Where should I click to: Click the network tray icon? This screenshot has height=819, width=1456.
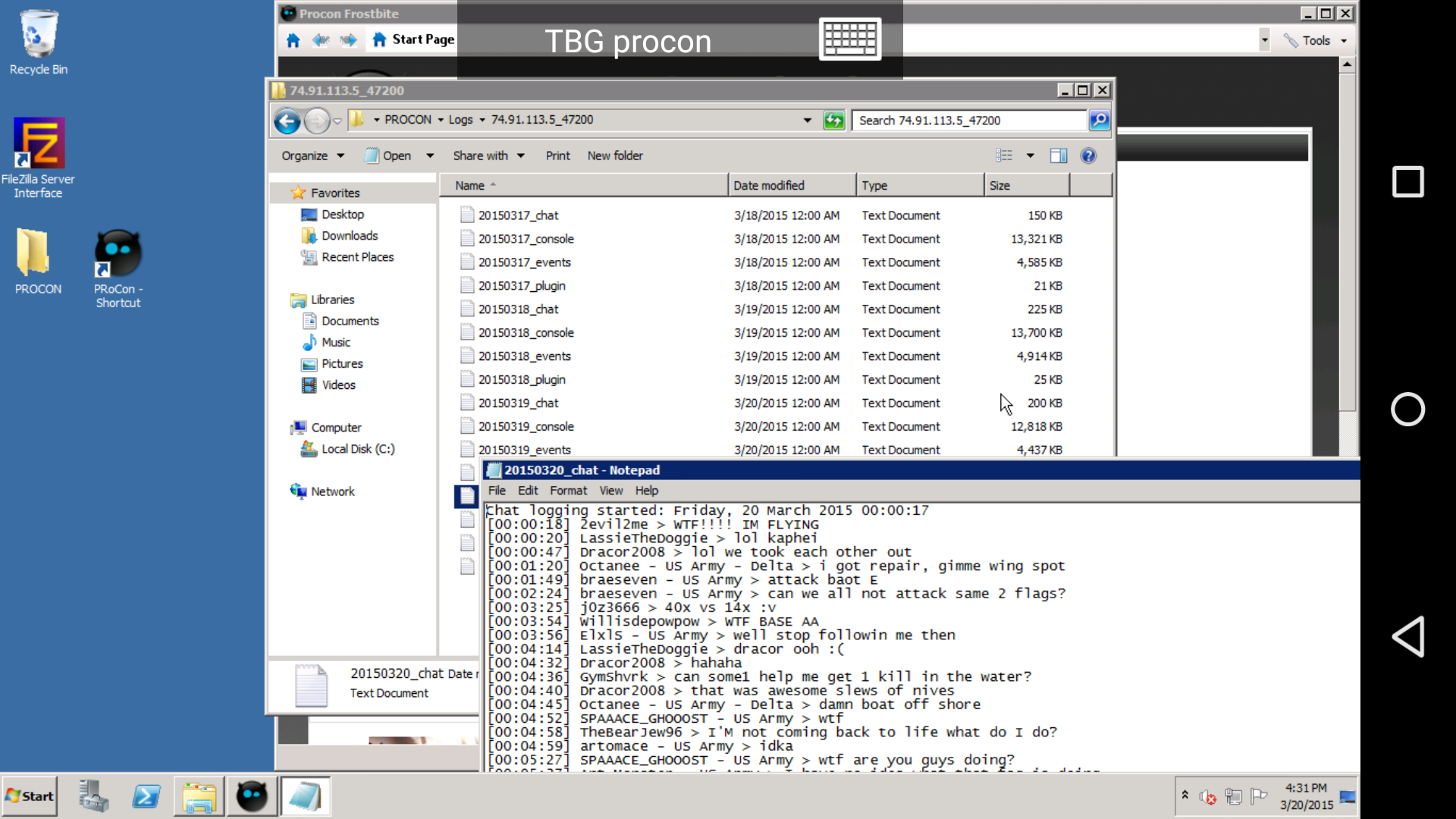1233,796
